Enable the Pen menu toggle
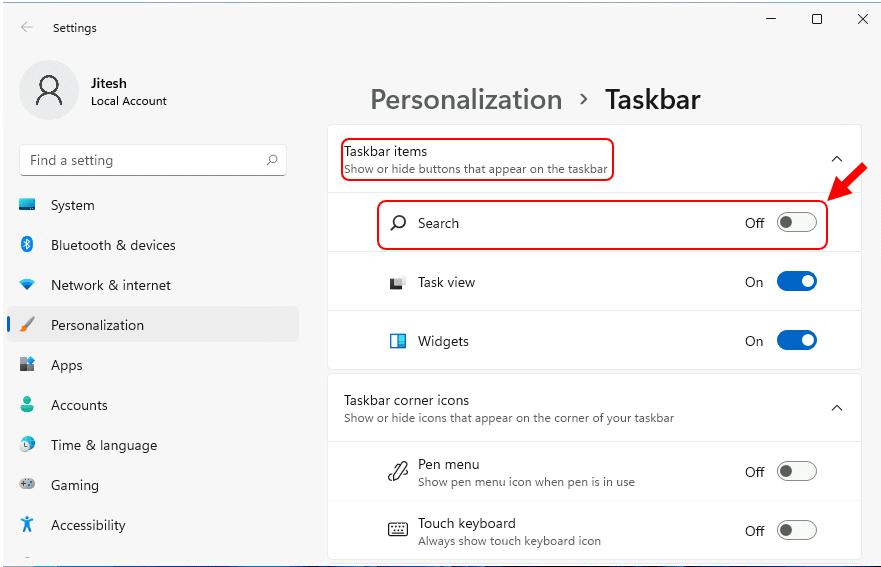The width and height of the screenshot is (881, 567). [796, 471]
